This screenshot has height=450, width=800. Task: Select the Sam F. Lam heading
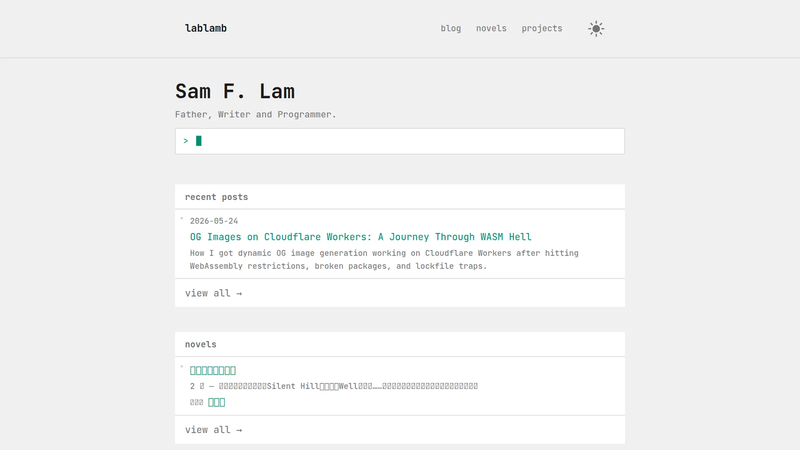pyautogui.click(x=235, y=91)
